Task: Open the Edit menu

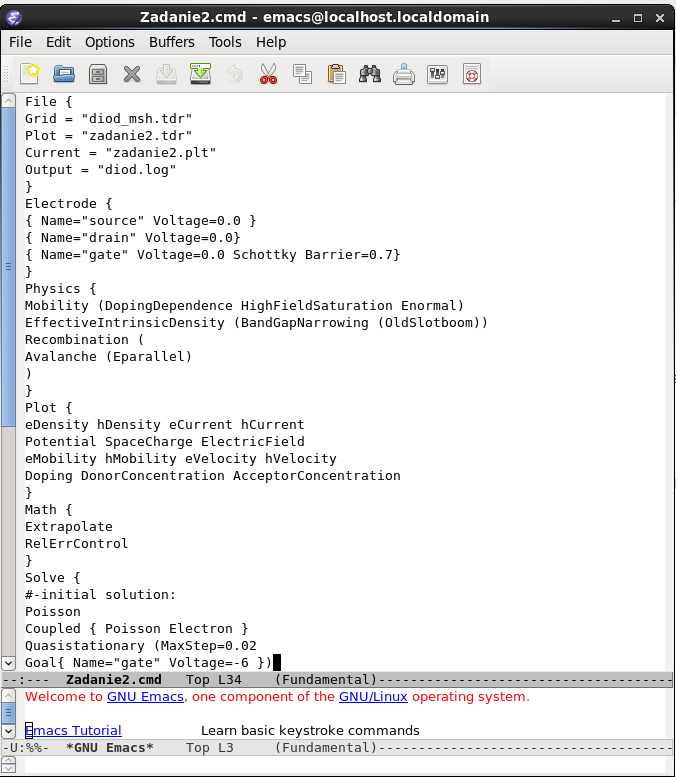Action: point(58,42)
